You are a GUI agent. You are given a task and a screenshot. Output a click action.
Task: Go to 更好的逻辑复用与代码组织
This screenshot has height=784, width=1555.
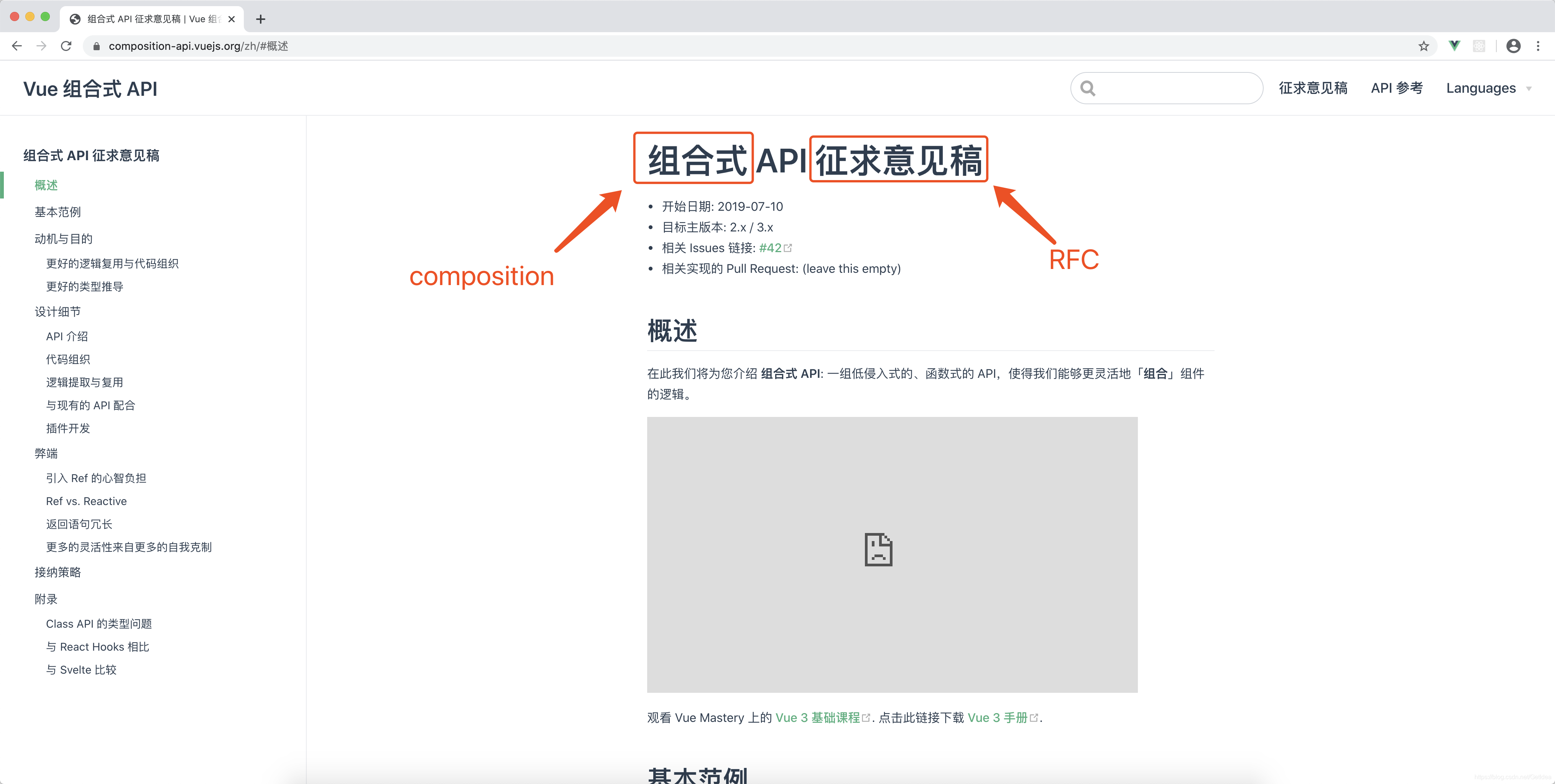point(112,264)
